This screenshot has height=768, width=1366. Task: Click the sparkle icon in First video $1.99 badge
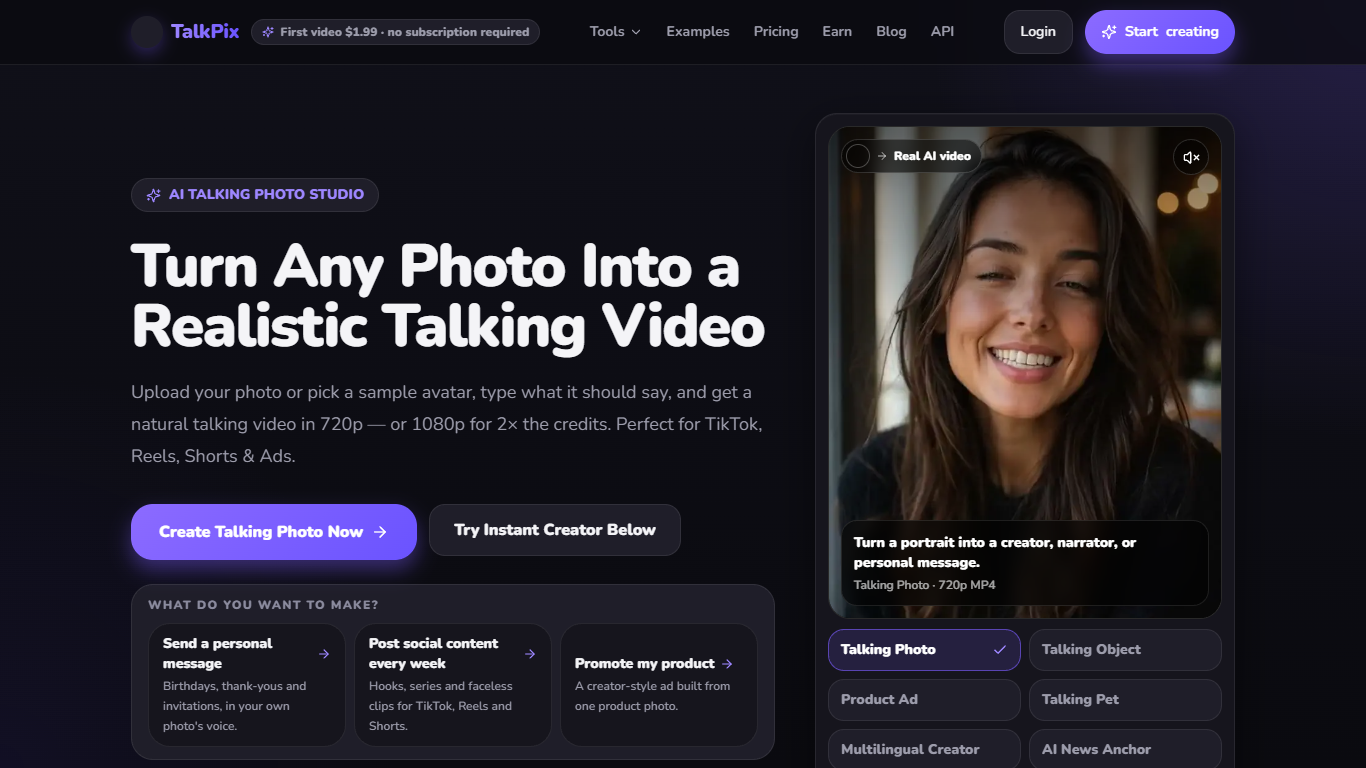pos(268,32)
